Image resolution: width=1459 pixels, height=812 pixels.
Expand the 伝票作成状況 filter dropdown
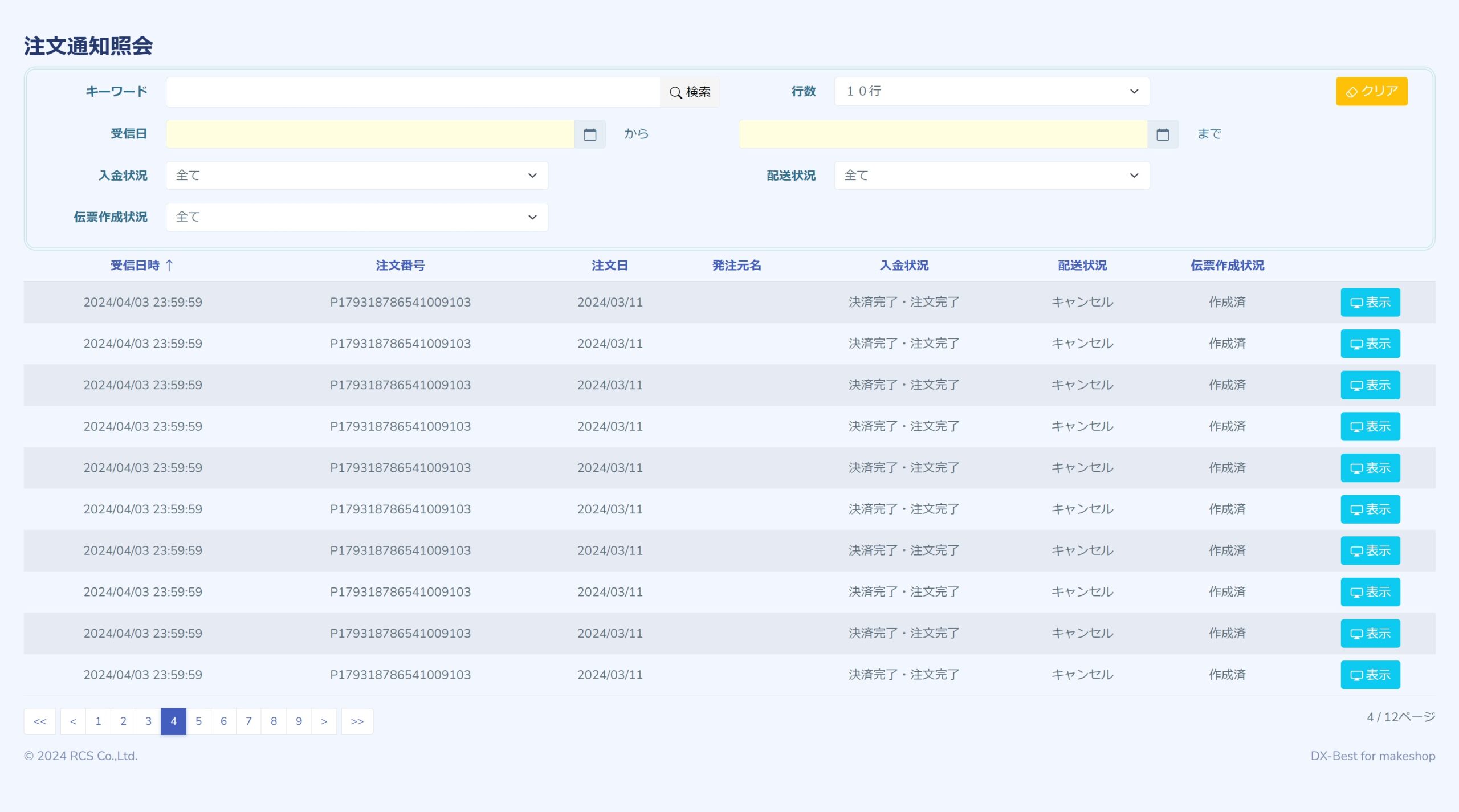[x=357, y=217]
